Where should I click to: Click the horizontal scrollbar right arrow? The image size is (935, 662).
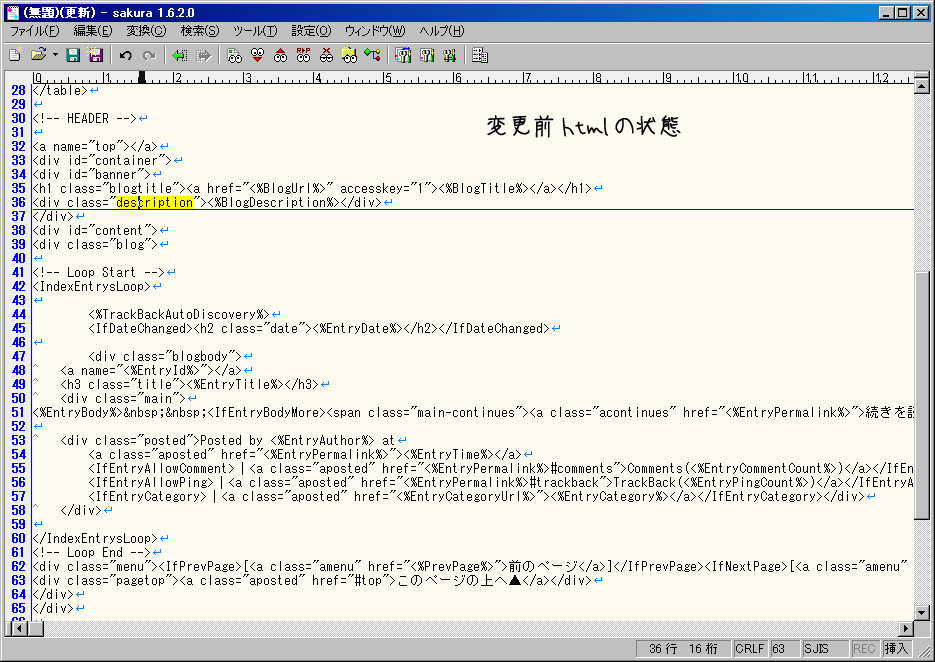pyautogui.click(x=906, y=628)
